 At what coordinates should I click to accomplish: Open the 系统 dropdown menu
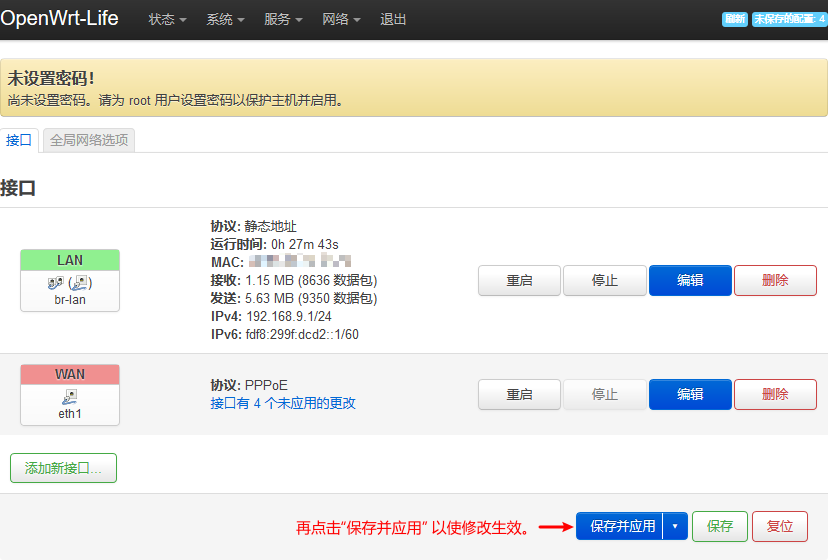click(x=225, y=20)
